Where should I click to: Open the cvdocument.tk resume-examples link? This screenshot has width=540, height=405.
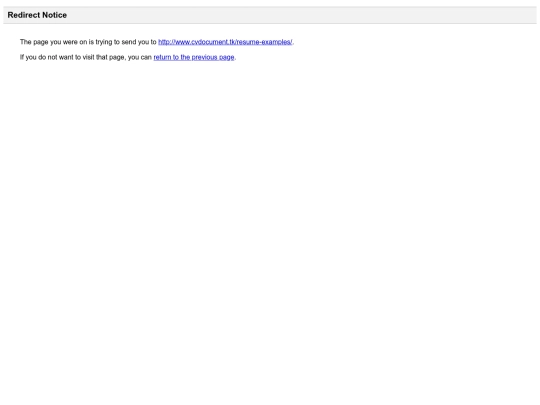[x=225, y=42]
